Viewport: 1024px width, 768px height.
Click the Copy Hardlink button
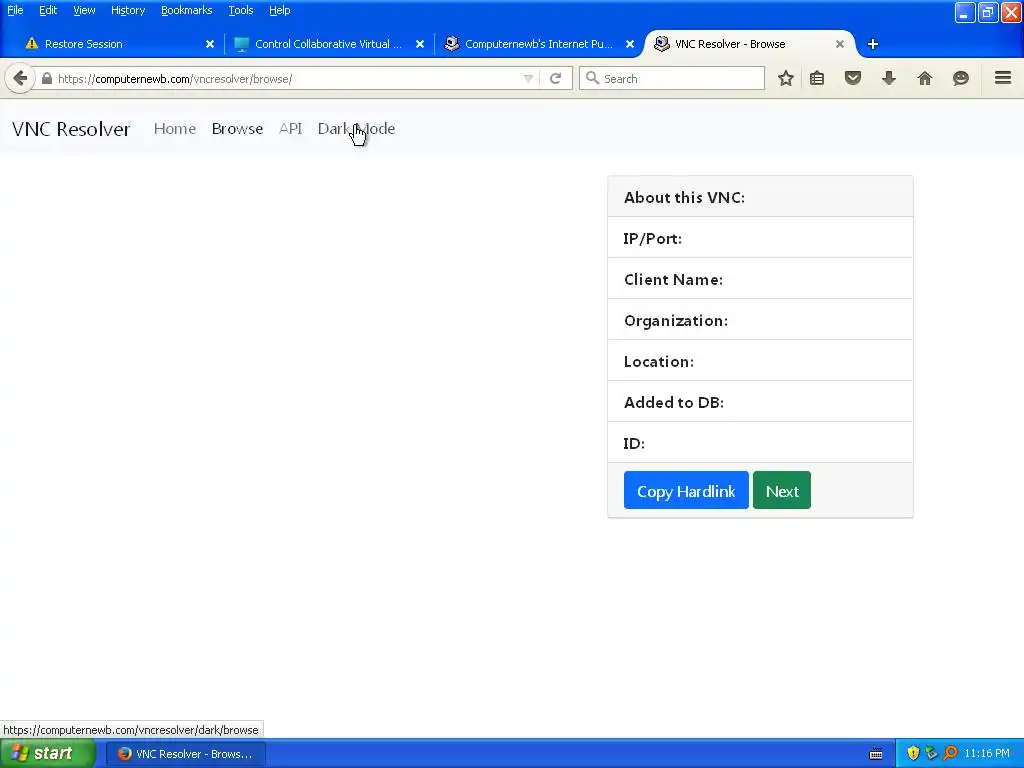point(686,490)
